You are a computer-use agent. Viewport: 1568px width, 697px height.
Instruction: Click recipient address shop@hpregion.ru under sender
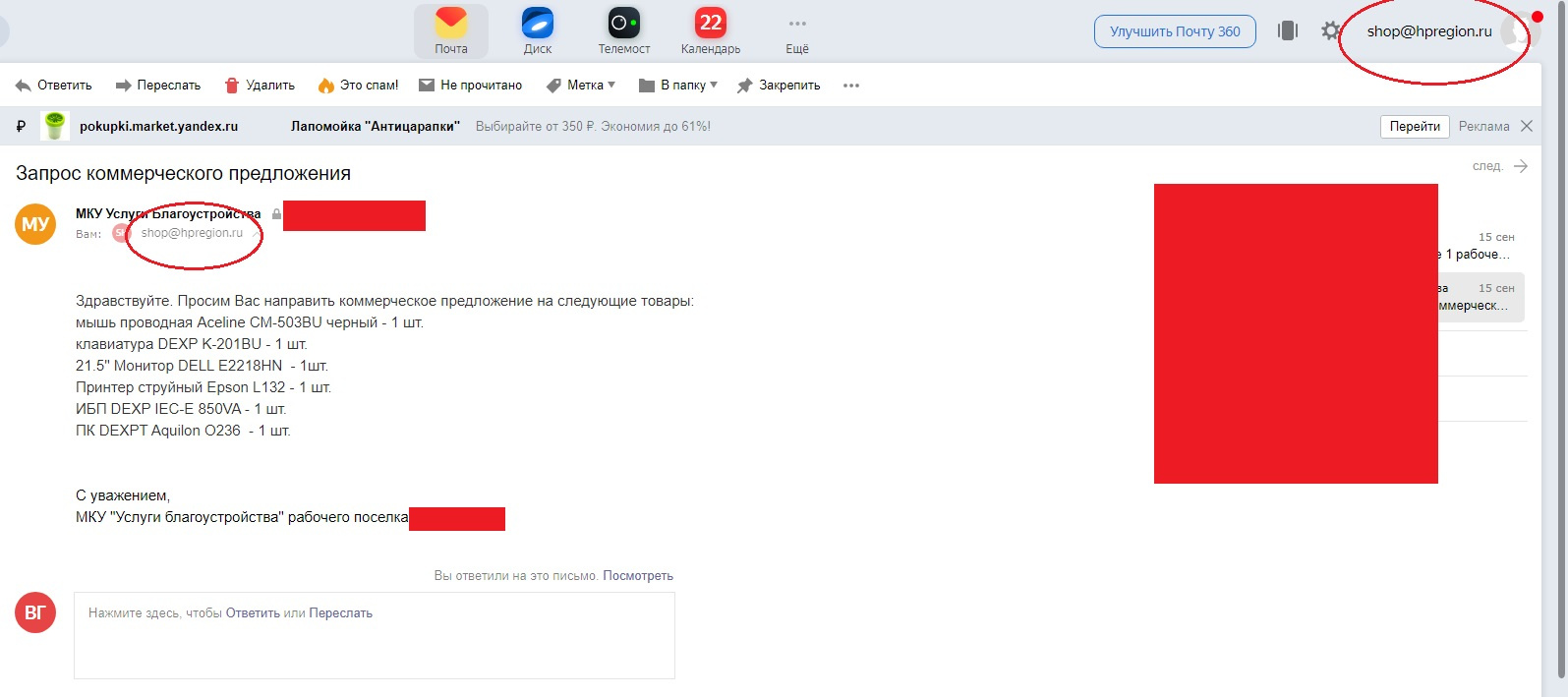coord(192,233)
